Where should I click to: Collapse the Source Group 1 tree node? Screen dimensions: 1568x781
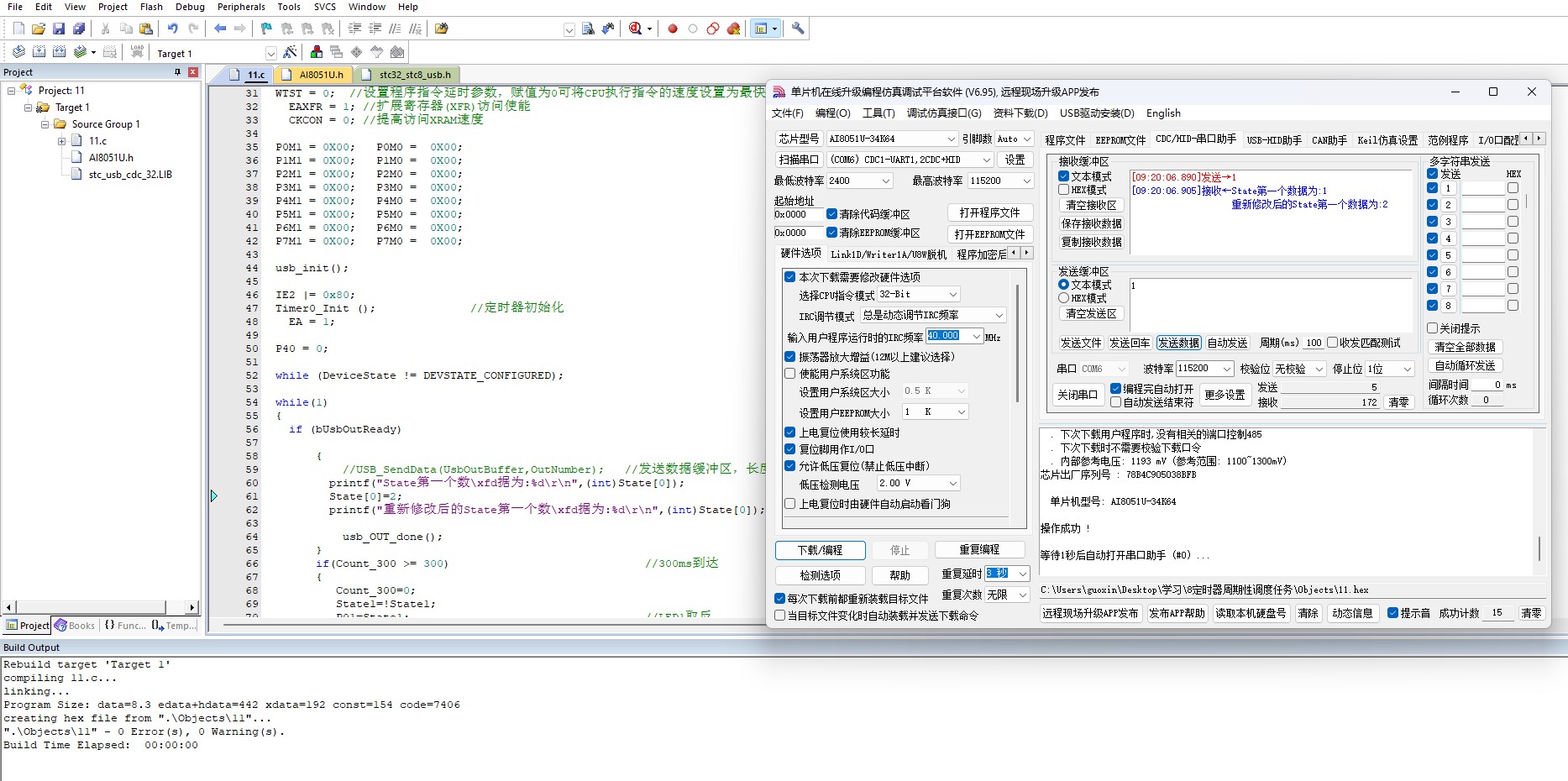click(45, 124)
